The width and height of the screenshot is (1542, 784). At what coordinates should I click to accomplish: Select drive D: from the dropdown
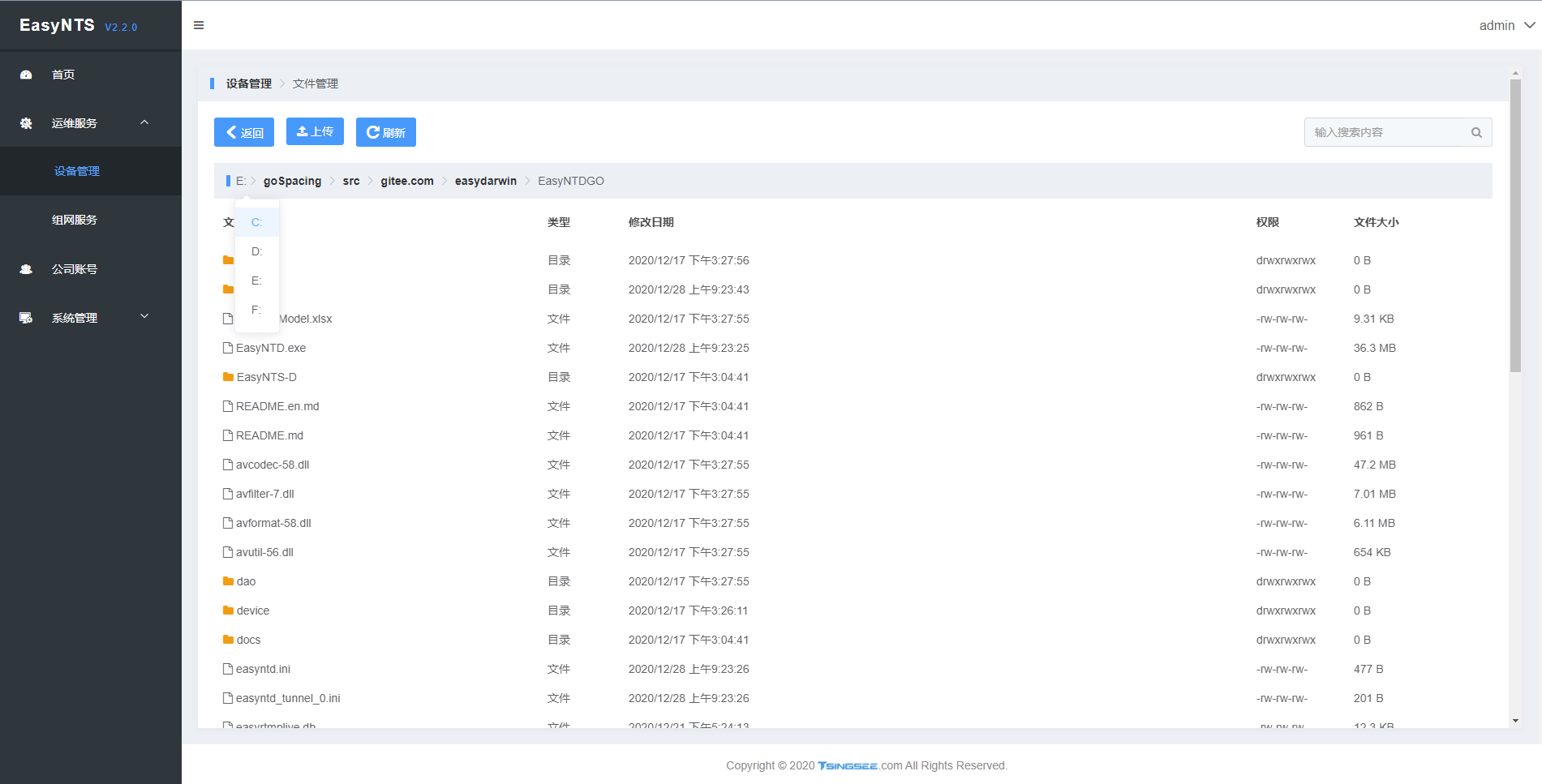tap(257, 251)
